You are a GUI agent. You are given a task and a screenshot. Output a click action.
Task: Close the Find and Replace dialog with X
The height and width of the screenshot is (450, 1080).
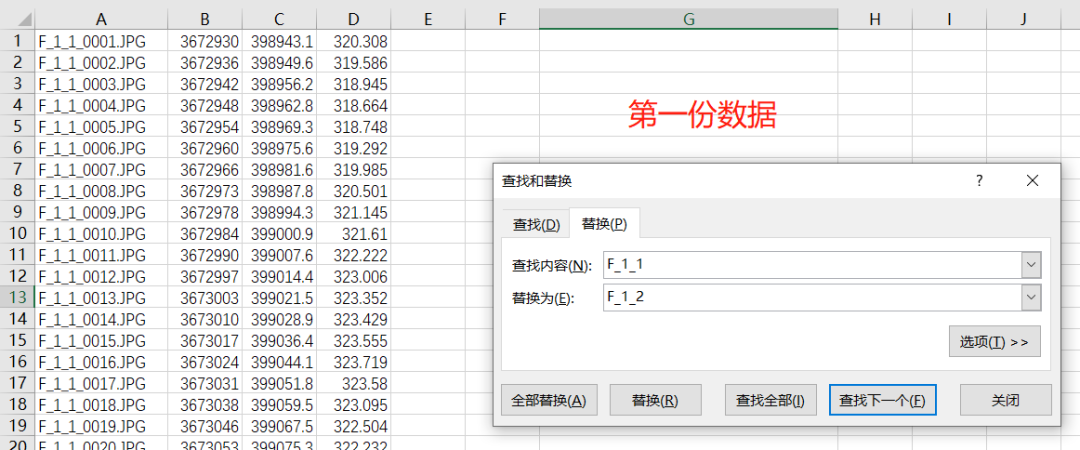[x=1032, y=181]
